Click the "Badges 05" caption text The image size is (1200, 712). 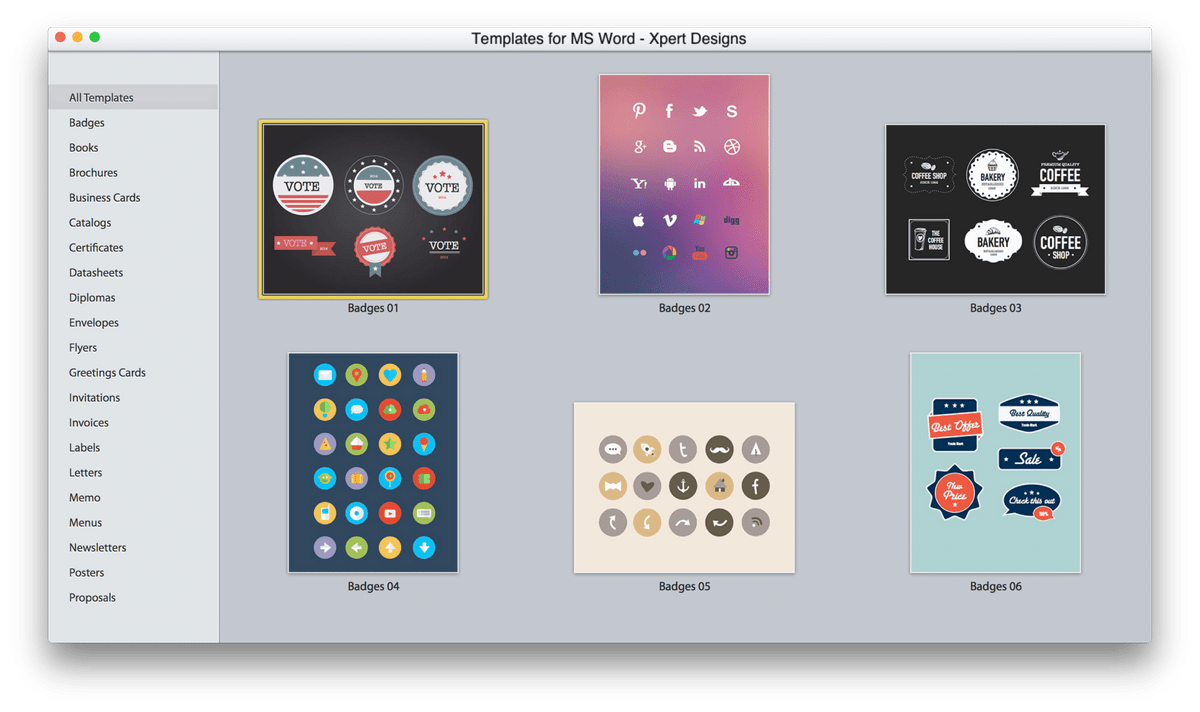pos(684,586)
